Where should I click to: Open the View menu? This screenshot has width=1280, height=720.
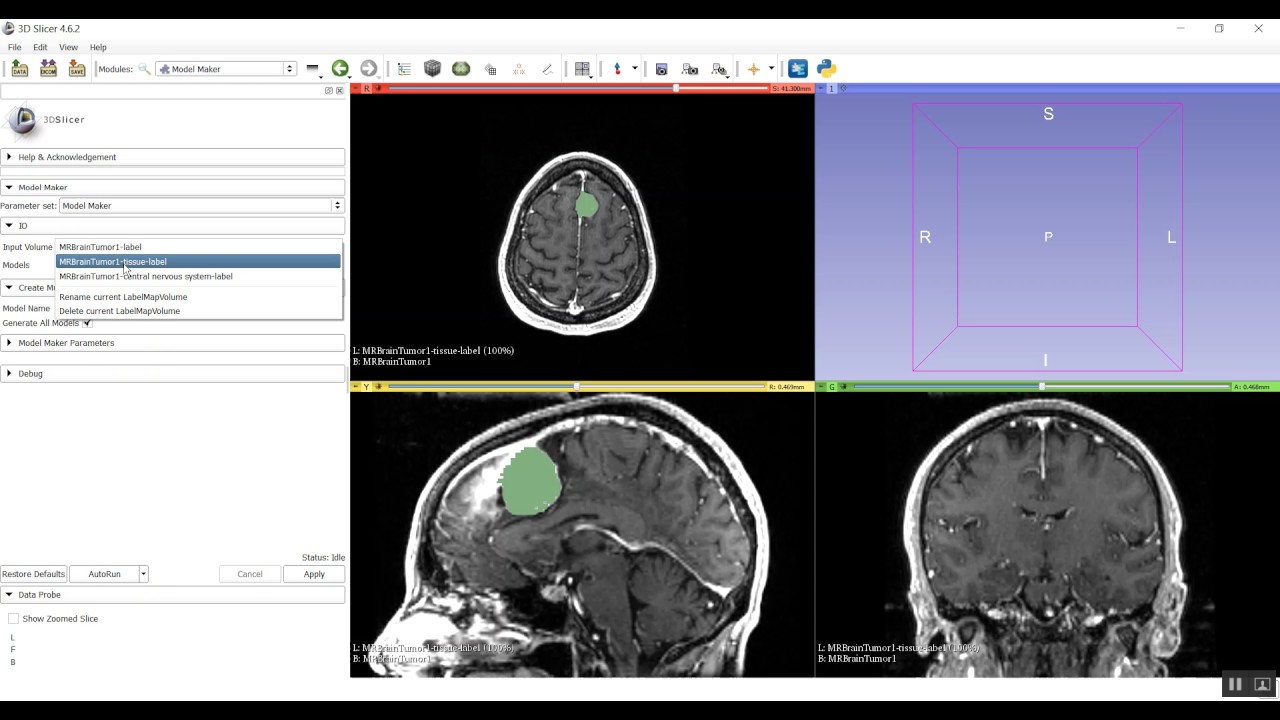point(68,47)
